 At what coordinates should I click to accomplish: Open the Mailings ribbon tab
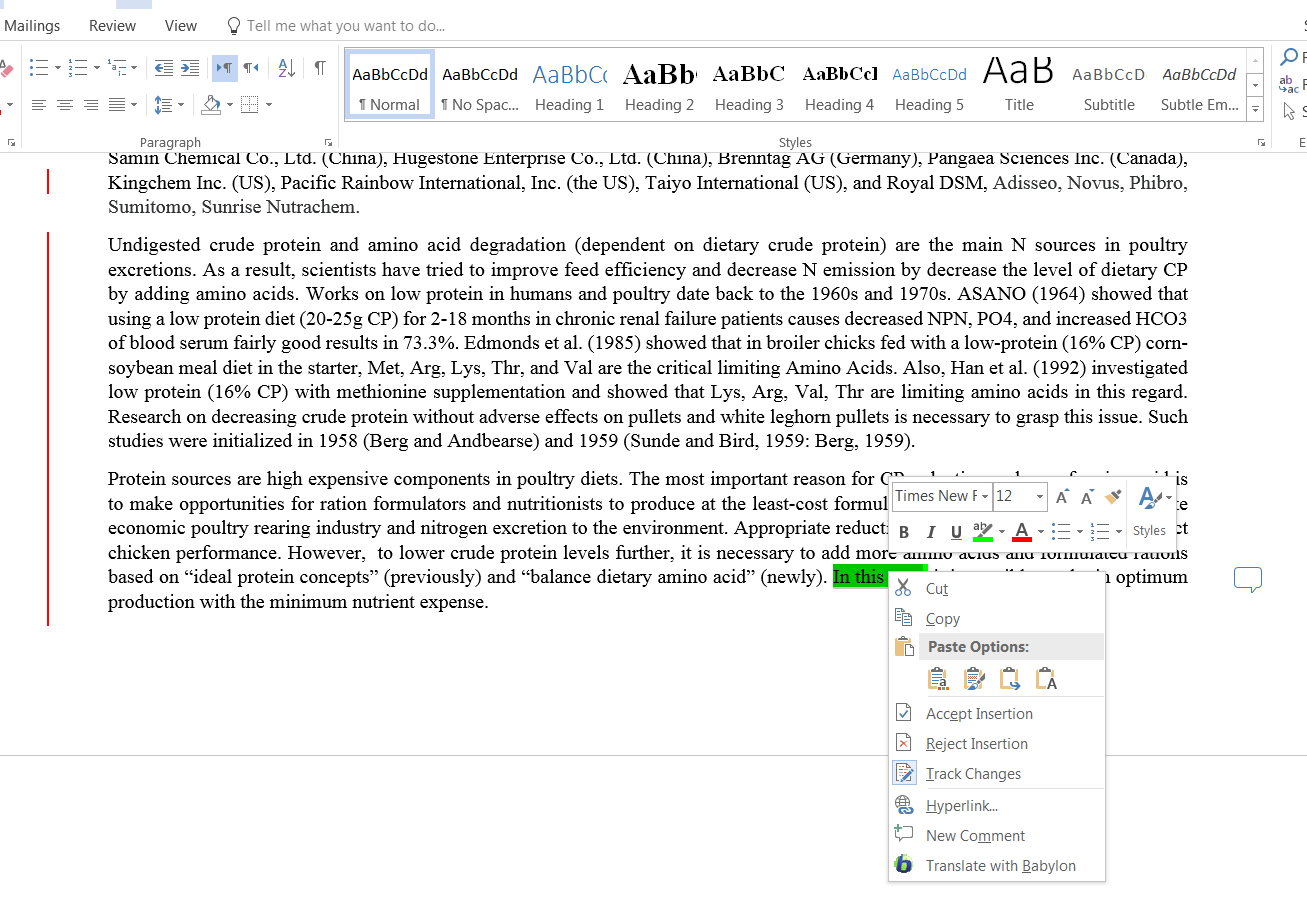coord(32,26)
